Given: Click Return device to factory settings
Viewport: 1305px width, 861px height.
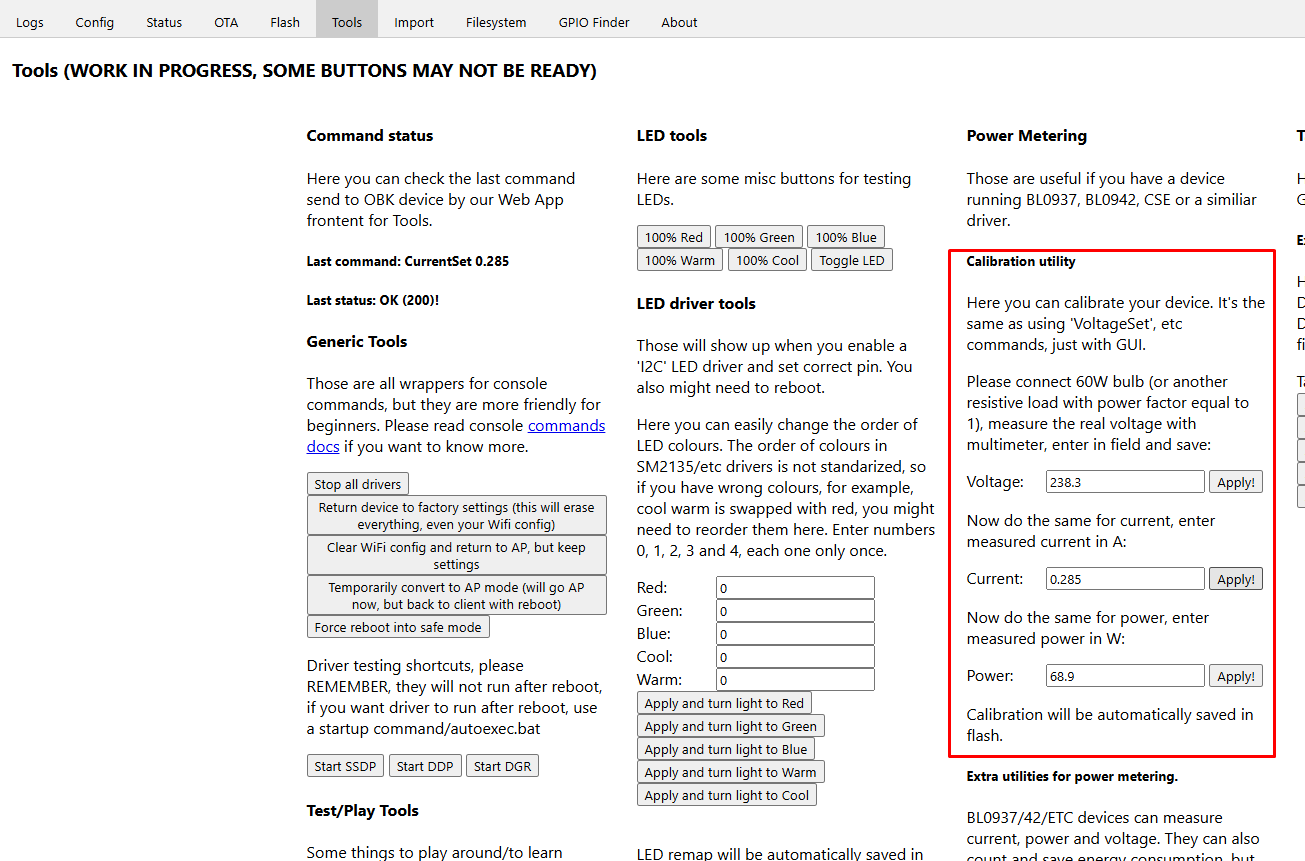Looking at the screenshot, I should point(457,515).
